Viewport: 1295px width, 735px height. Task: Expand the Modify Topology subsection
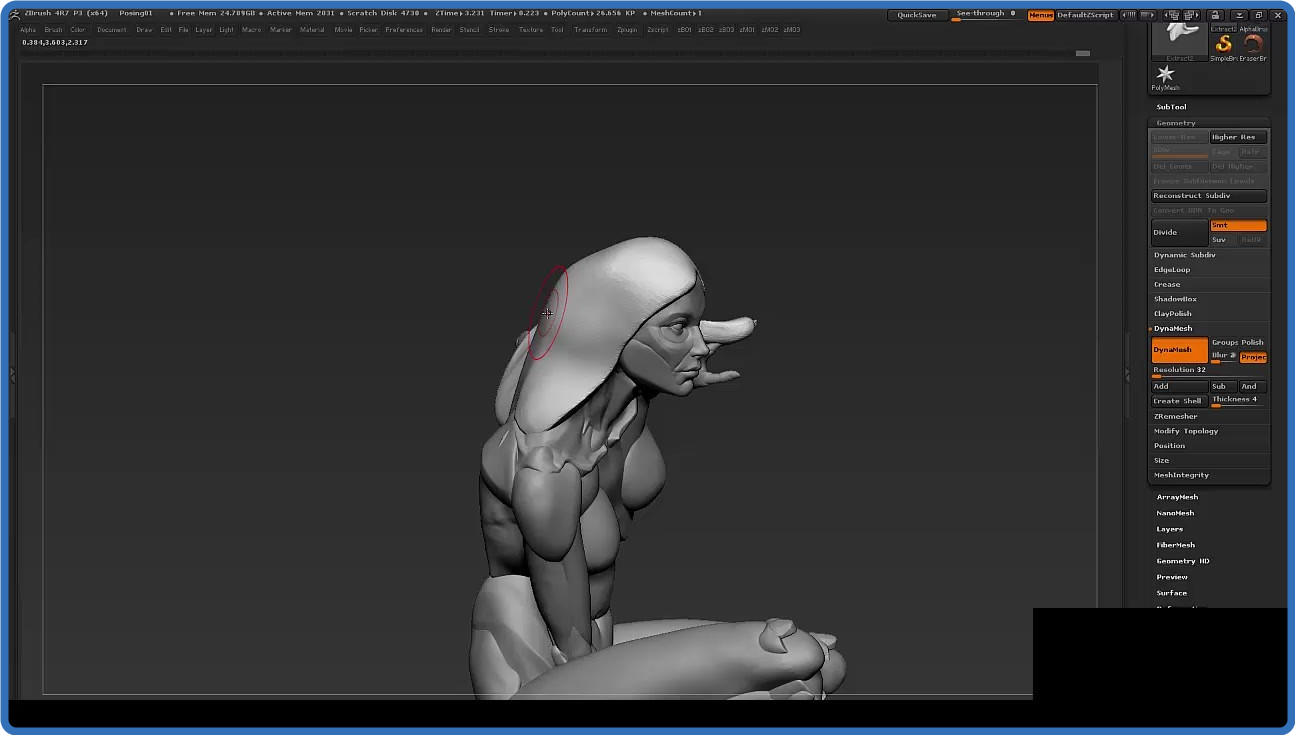point(1186,431)
